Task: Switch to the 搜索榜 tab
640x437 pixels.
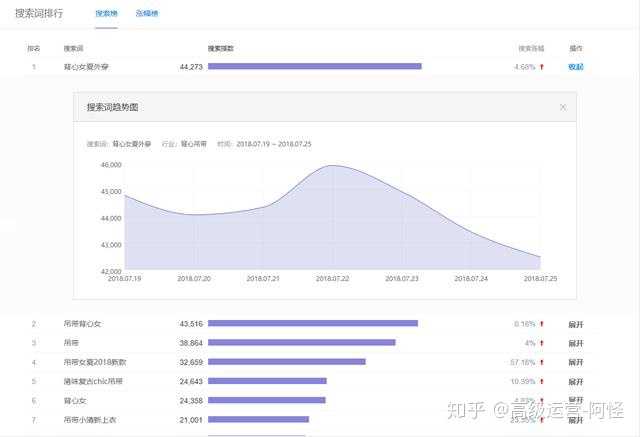Action: coord(105,14)
